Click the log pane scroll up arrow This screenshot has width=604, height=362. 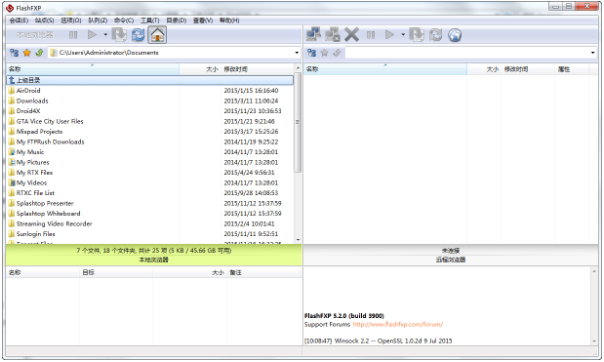pos(594,272)
